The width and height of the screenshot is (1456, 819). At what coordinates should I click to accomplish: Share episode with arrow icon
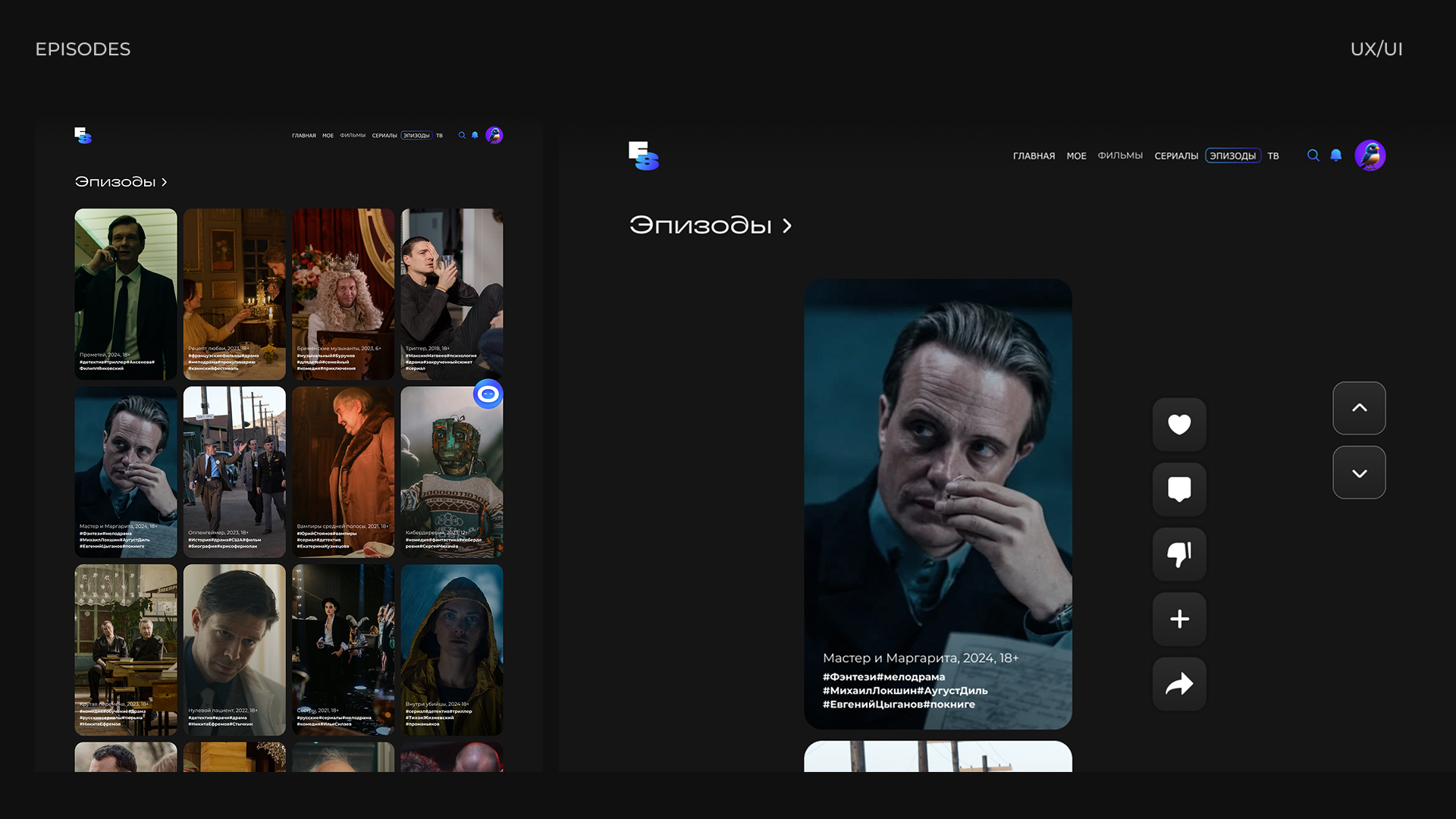coord(1179,684)
